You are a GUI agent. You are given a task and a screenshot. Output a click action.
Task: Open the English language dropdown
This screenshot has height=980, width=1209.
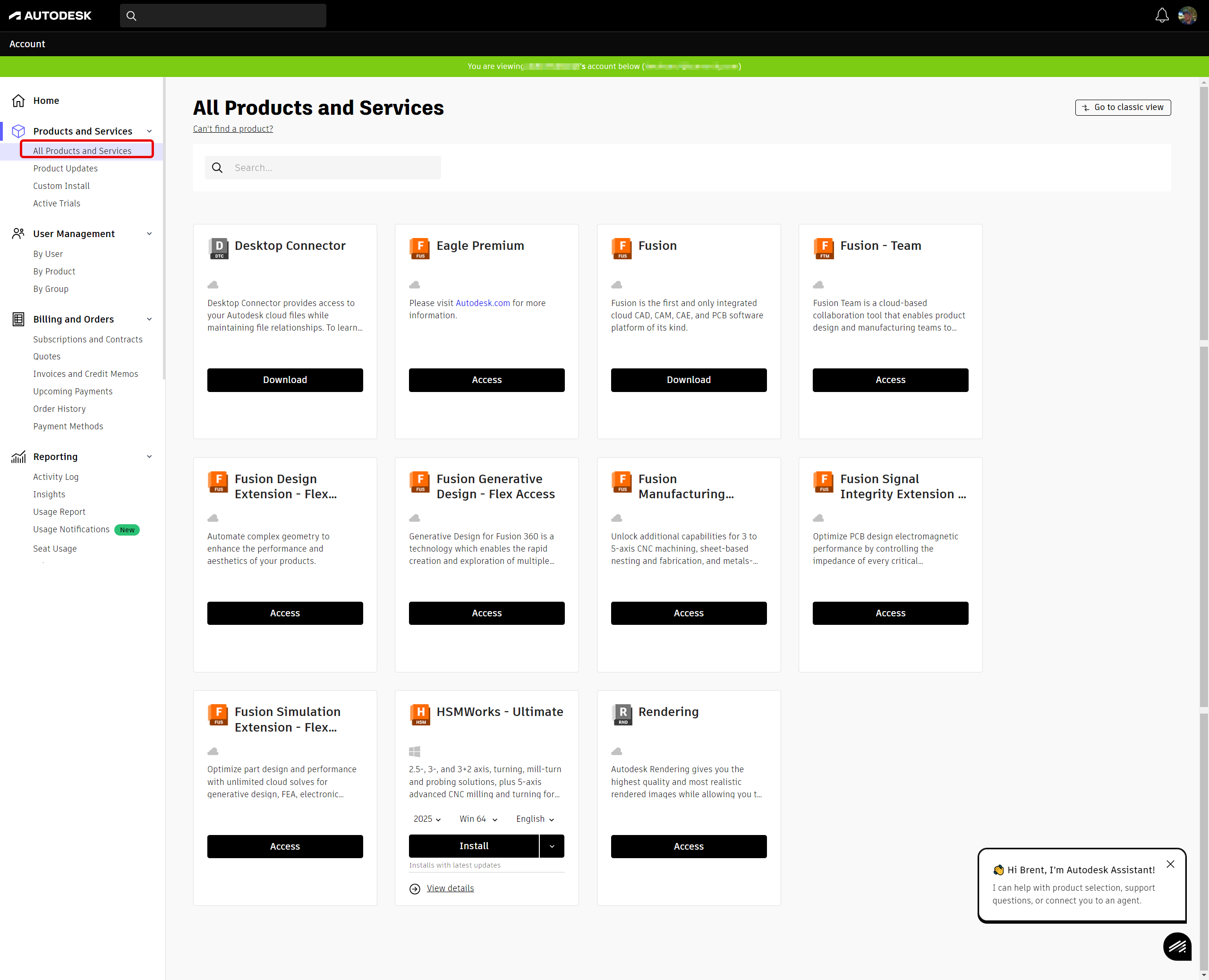pos(535,818)
